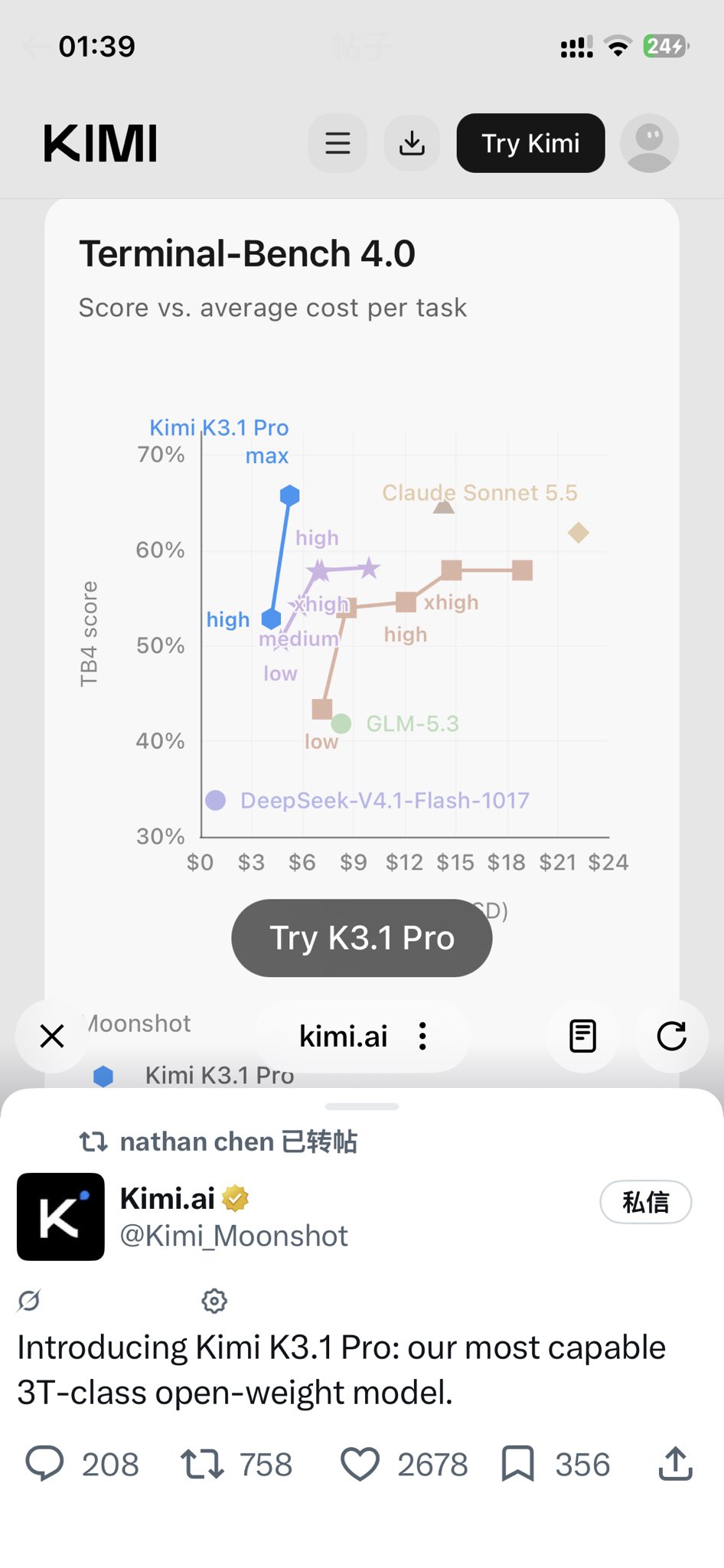
Task: Tap the Try Kimi button
Action: [x=530, y=143]
